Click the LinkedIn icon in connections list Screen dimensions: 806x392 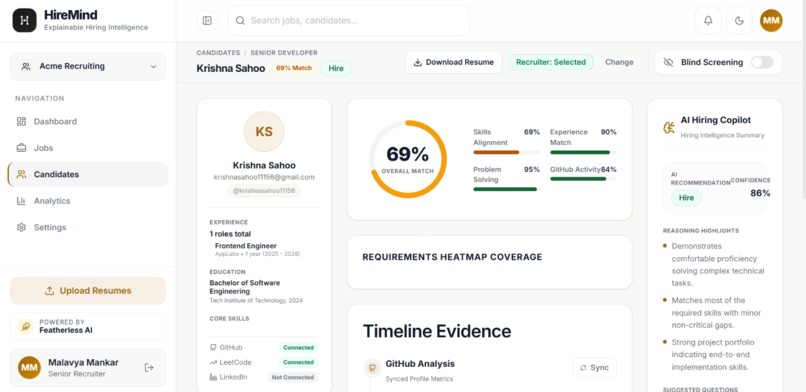[213, 377]
